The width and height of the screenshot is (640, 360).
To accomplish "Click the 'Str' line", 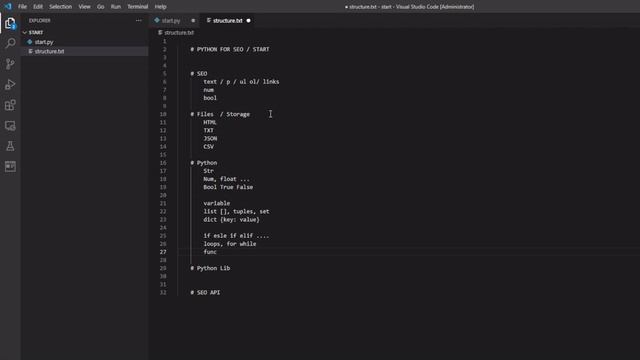I will (209, 171).
